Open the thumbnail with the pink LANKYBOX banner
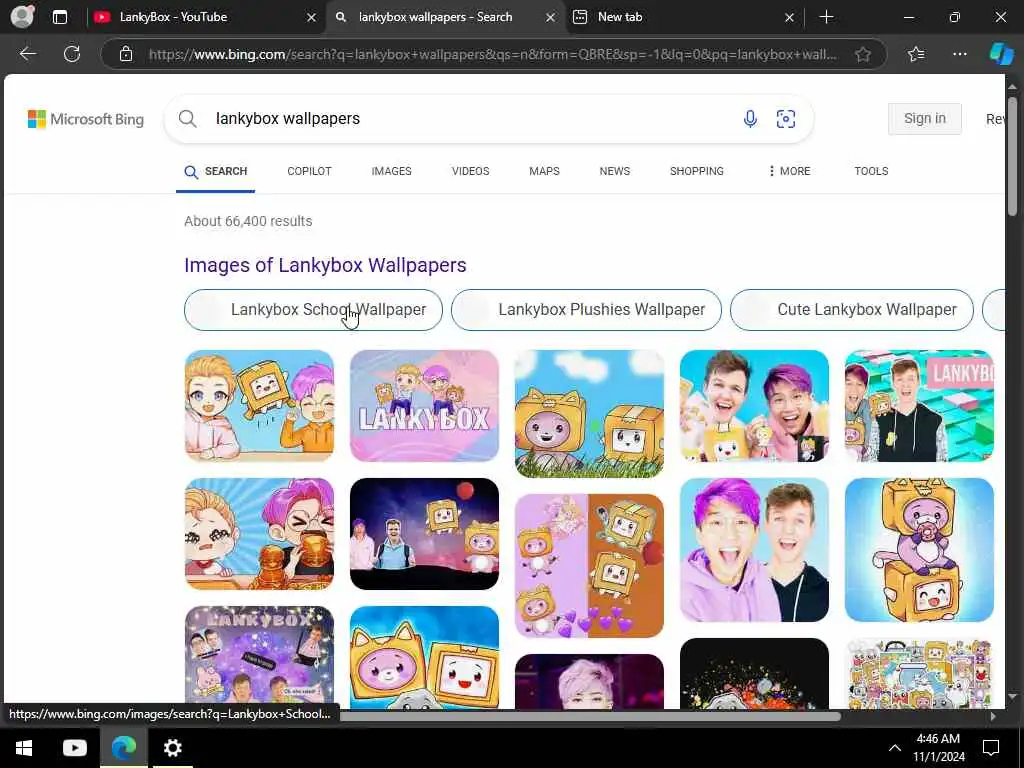The height and width of the screenshot is (768, 1024). 920,406
